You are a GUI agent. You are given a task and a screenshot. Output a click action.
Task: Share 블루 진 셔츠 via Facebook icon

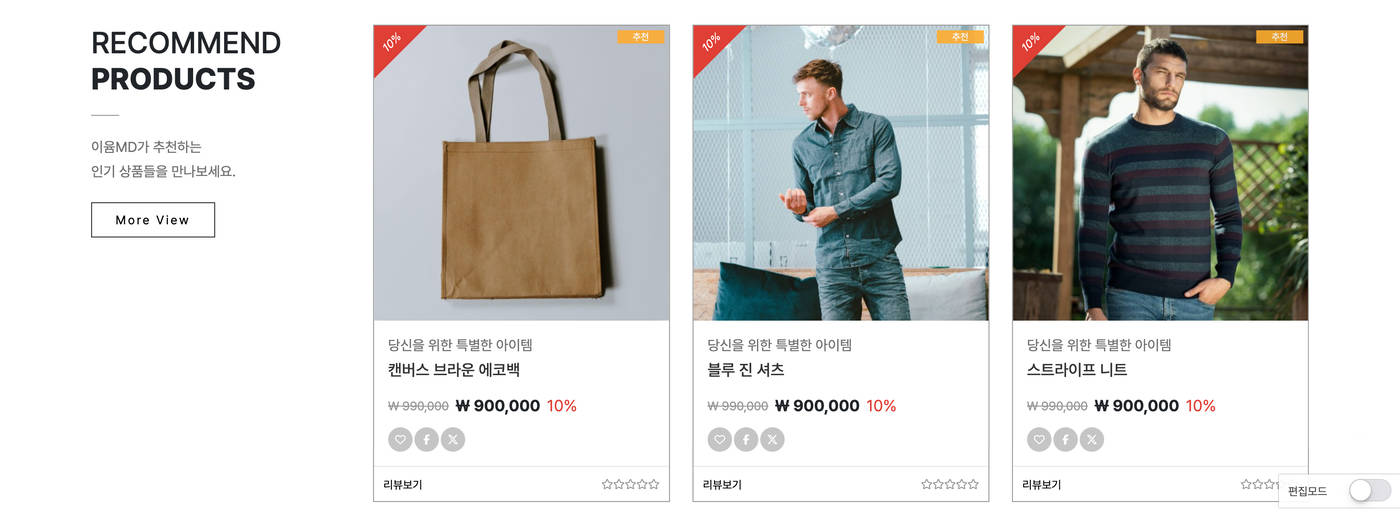pos(746,439)
